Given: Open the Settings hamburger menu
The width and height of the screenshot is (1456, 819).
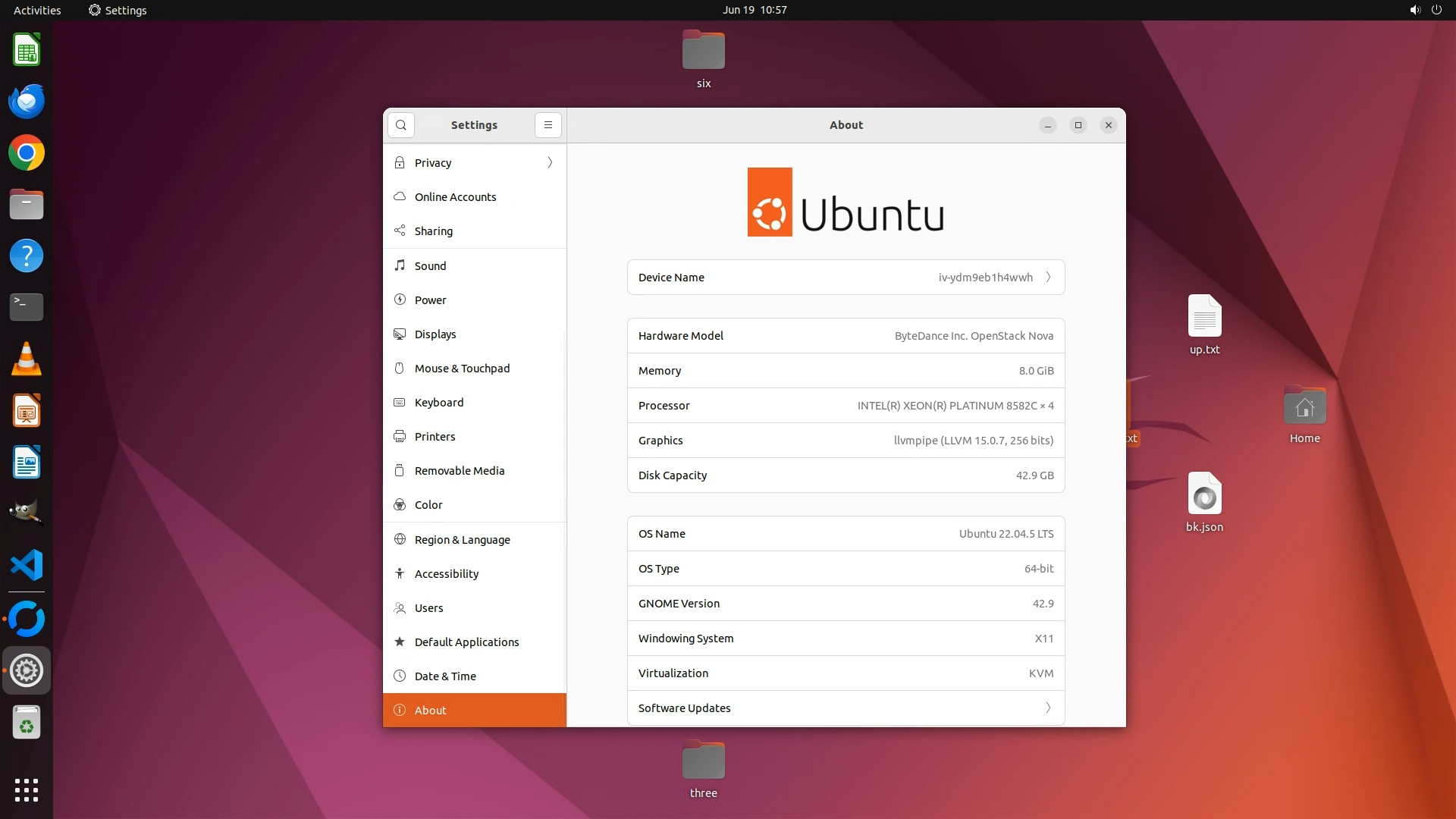Looking at the screenshot, I should pos(548,125).
